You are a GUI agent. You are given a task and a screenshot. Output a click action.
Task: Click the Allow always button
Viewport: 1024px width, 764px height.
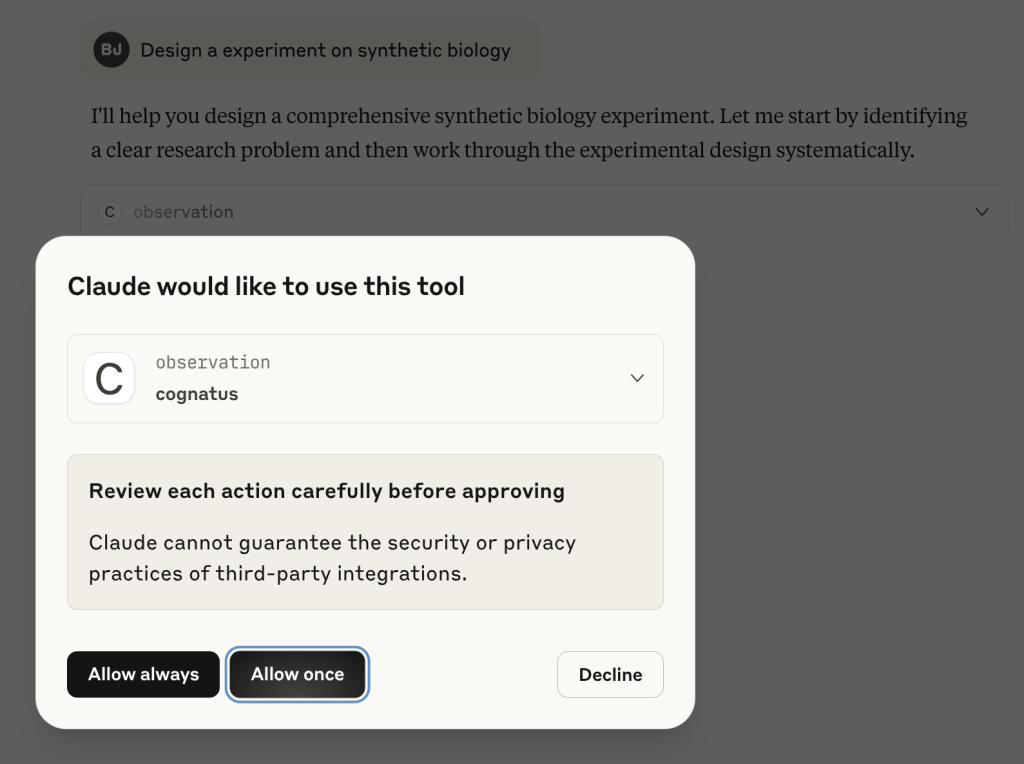tap(143, 675)
